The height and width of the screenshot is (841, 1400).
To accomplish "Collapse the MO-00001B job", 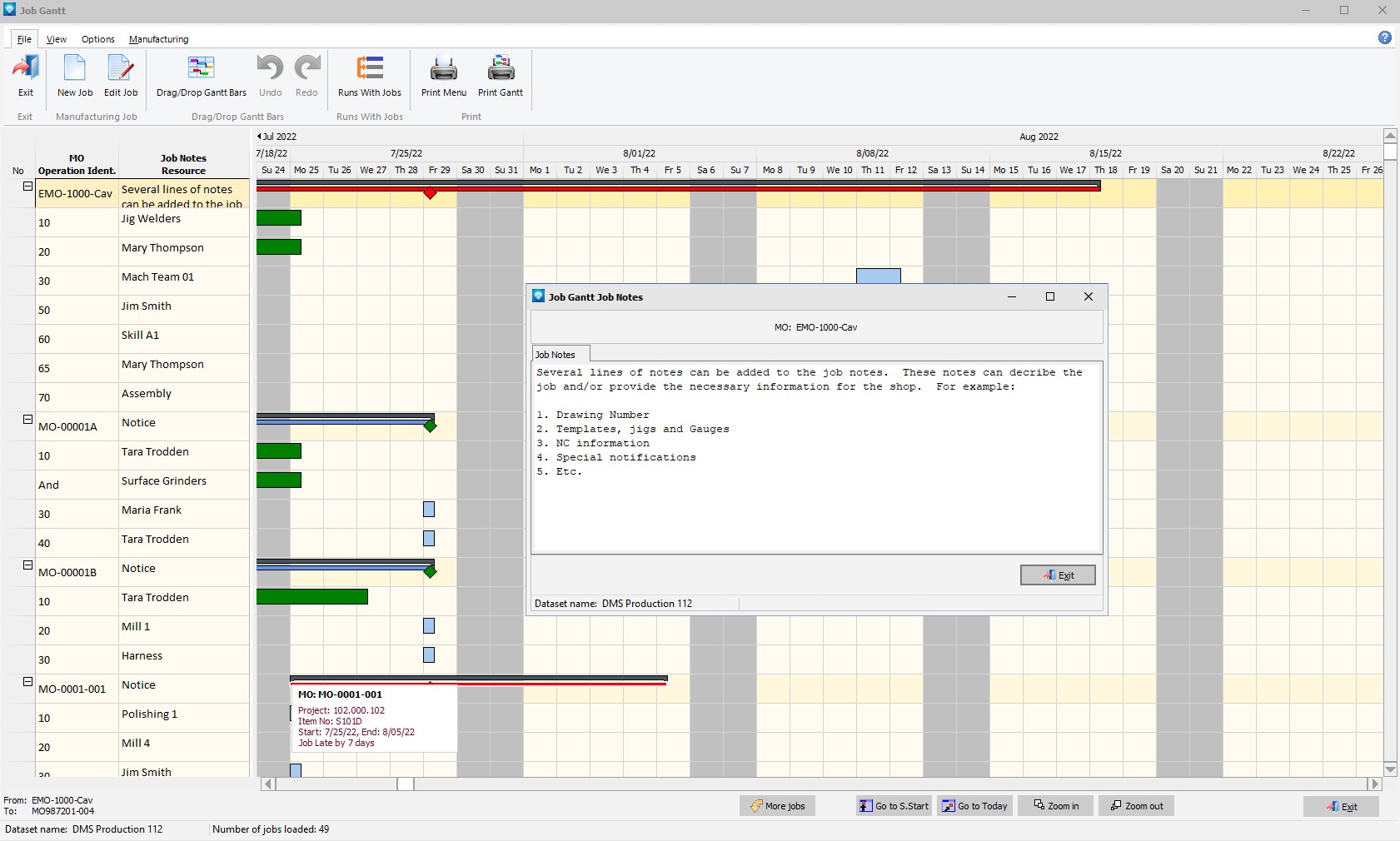I will click(x=27, y=565).
